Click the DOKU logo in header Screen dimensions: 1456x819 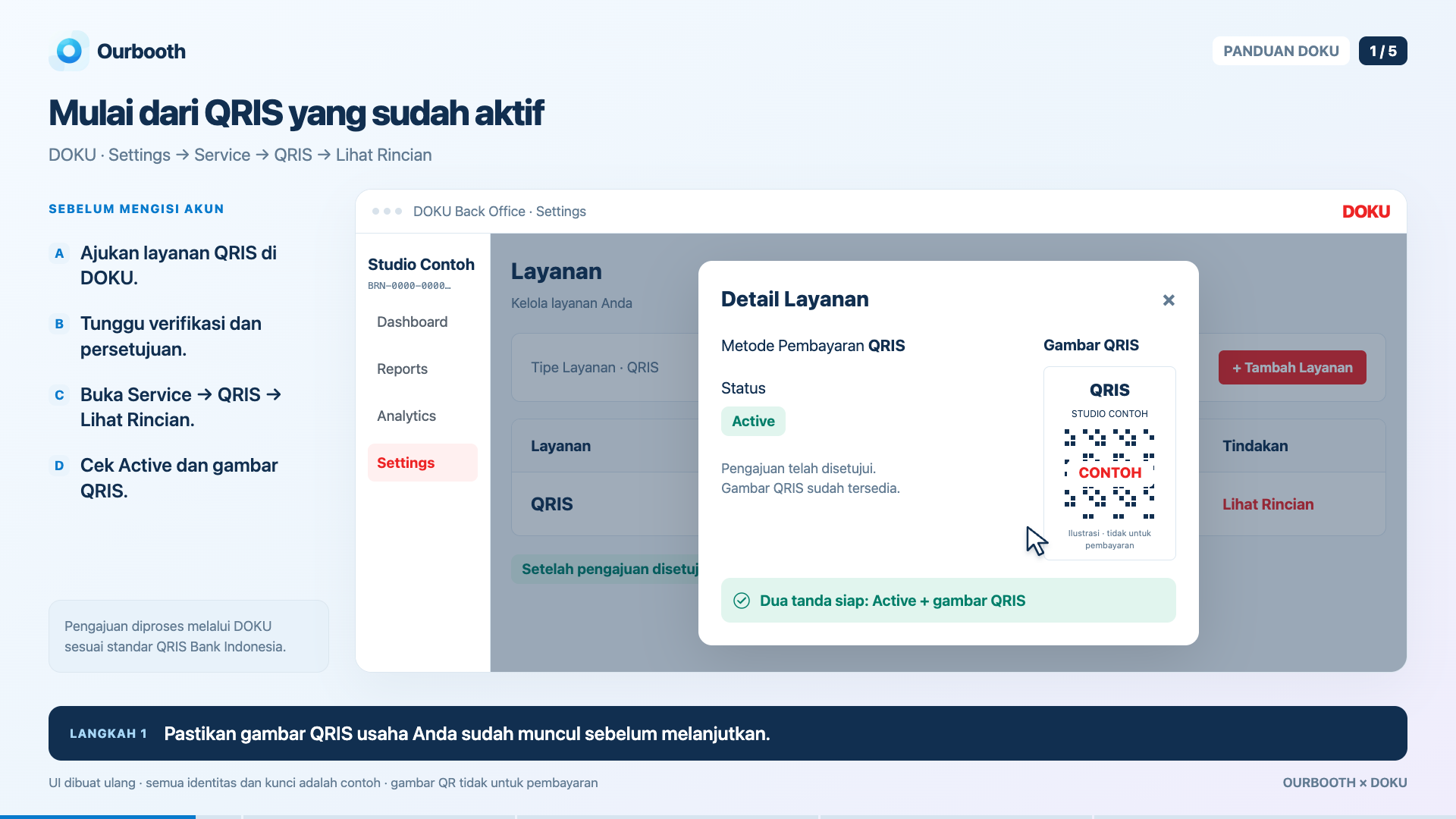(x=1366, y=212)
